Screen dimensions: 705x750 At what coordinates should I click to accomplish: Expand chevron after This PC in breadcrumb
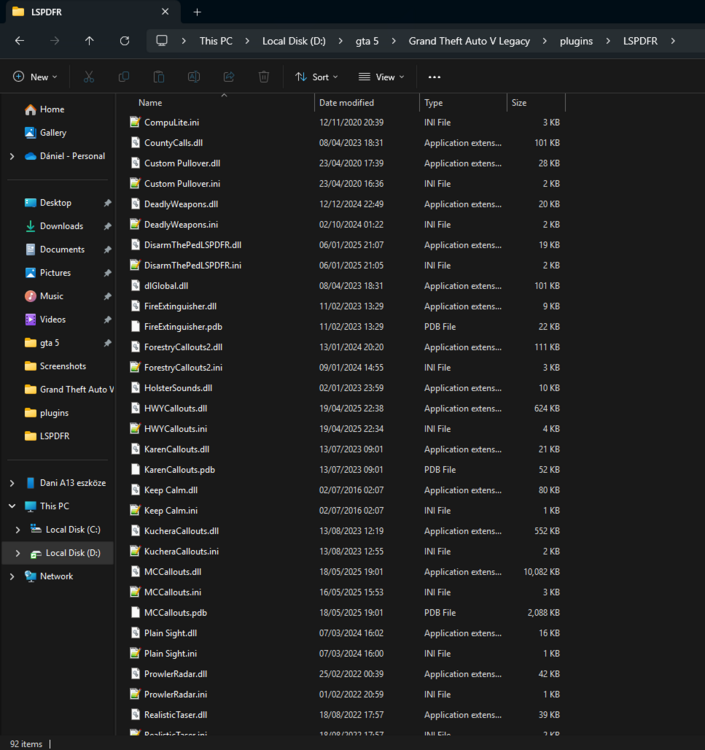coord(247,41)
